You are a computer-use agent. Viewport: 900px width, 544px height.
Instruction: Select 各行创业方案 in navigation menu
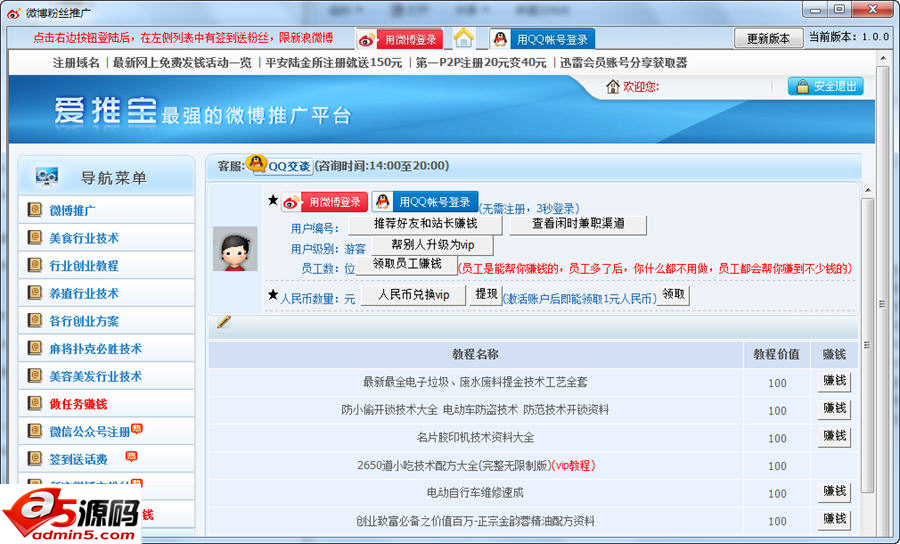click(84, 321)
